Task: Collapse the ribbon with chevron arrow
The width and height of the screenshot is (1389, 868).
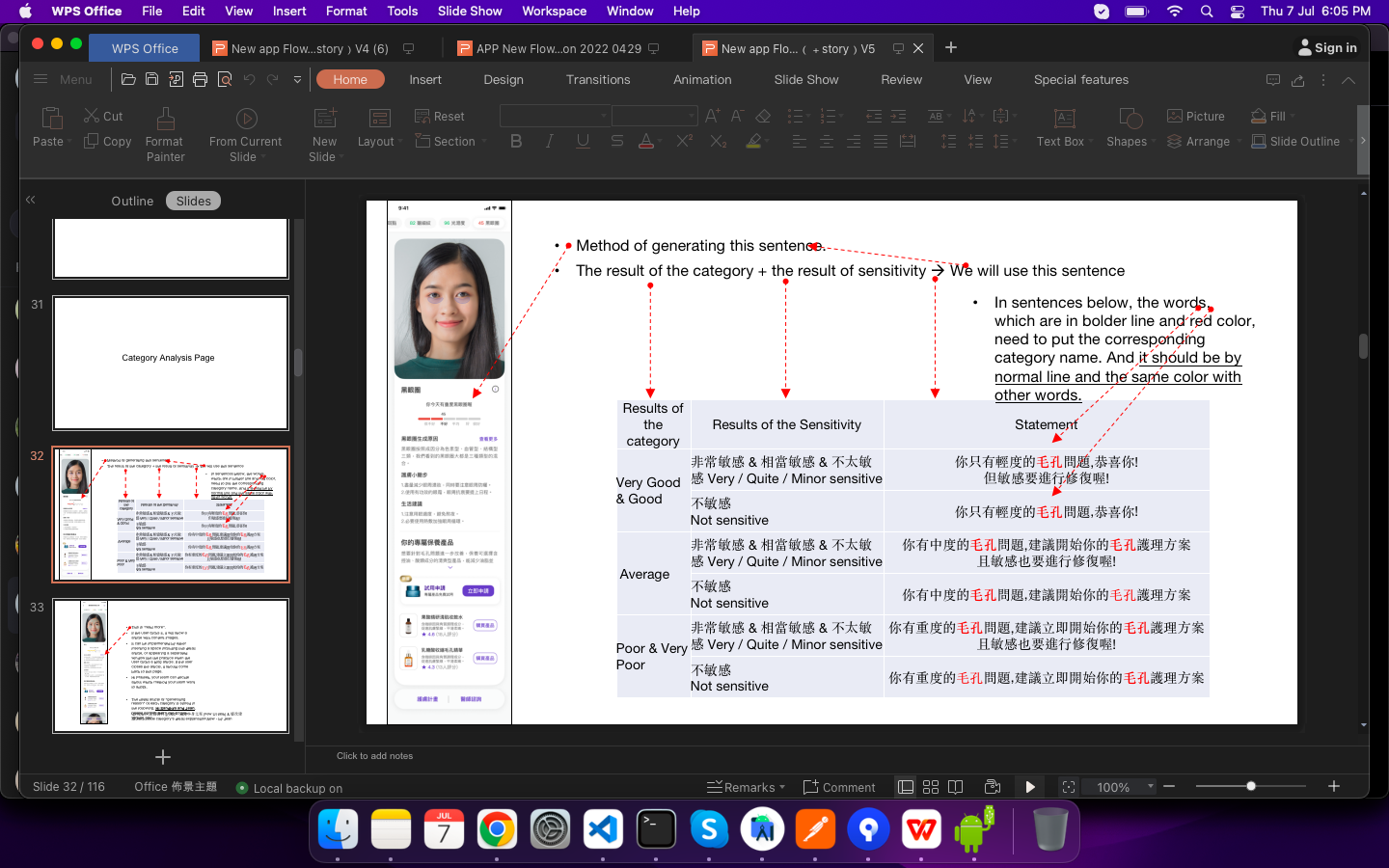Action: click(x=1348, y=80)
